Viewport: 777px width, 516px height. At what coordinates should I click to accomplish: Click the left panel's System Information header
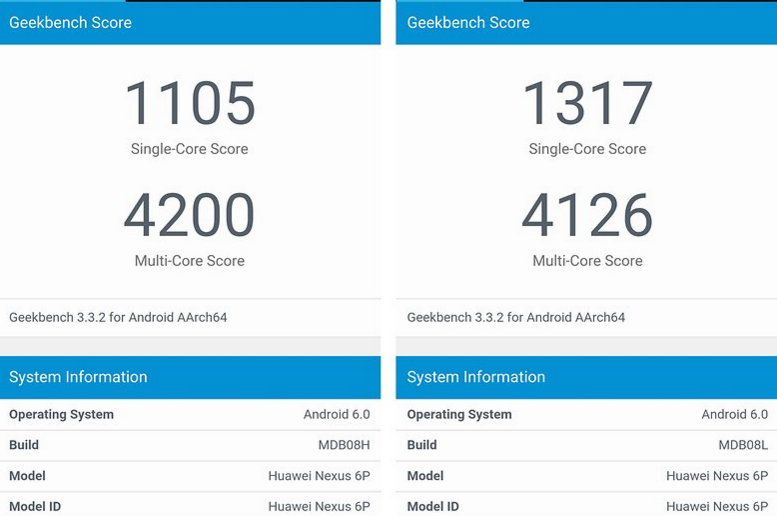coord(190,377)
